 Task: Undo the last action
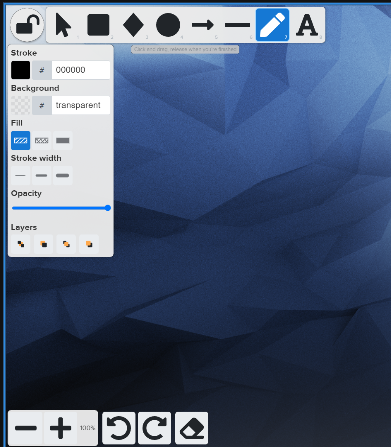(x=119, y=428)
